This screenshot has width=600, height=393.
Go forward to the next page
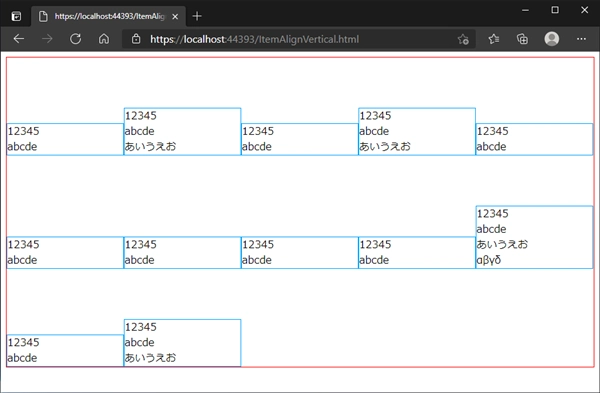pos(47,39)
